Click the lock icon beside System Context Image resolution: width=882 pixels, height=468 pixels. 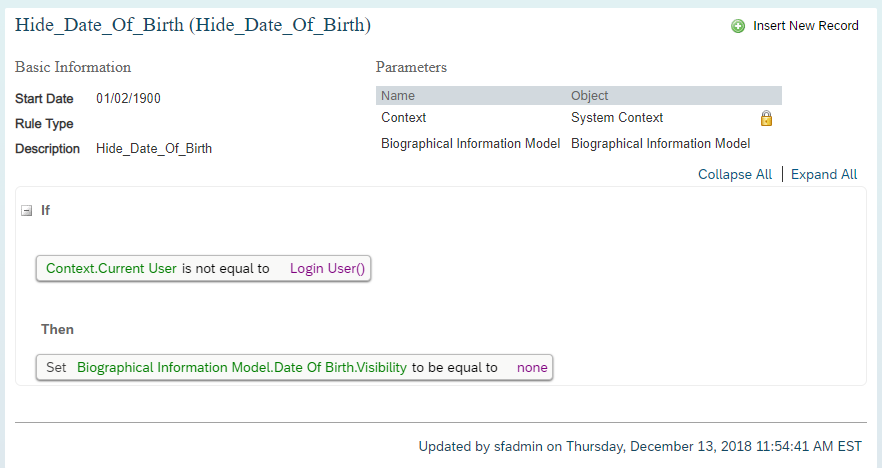click(766, 118)
